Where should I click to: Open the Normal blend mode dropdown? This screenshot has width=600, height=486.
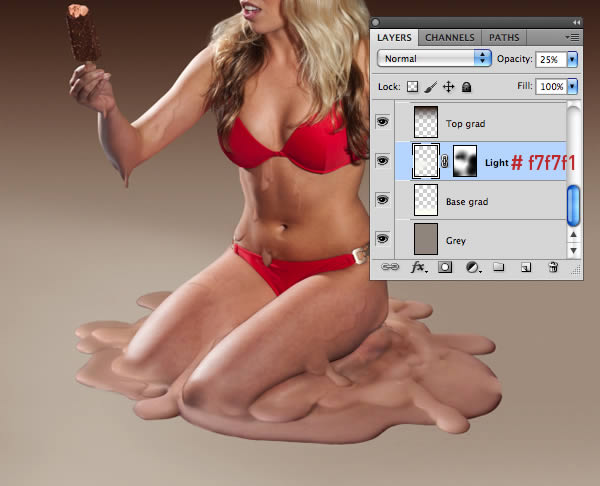[x=434, y=59]
